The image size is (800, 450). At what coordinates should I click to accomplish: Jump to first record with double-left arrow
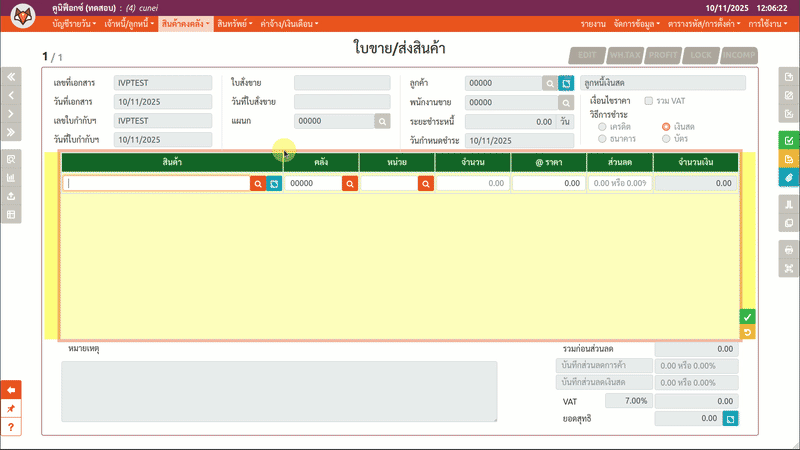click(x=11, y=76)
